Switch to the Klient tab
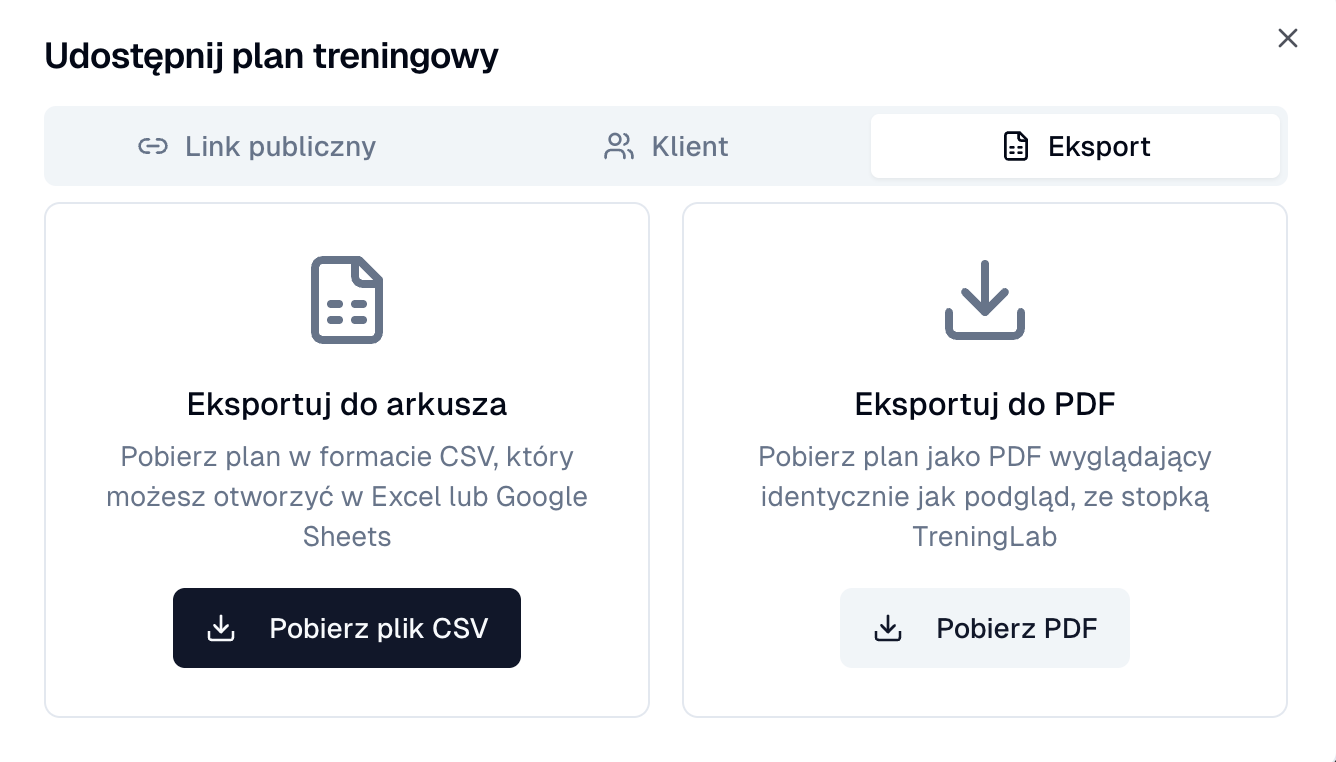 click(x=666, y=146)
